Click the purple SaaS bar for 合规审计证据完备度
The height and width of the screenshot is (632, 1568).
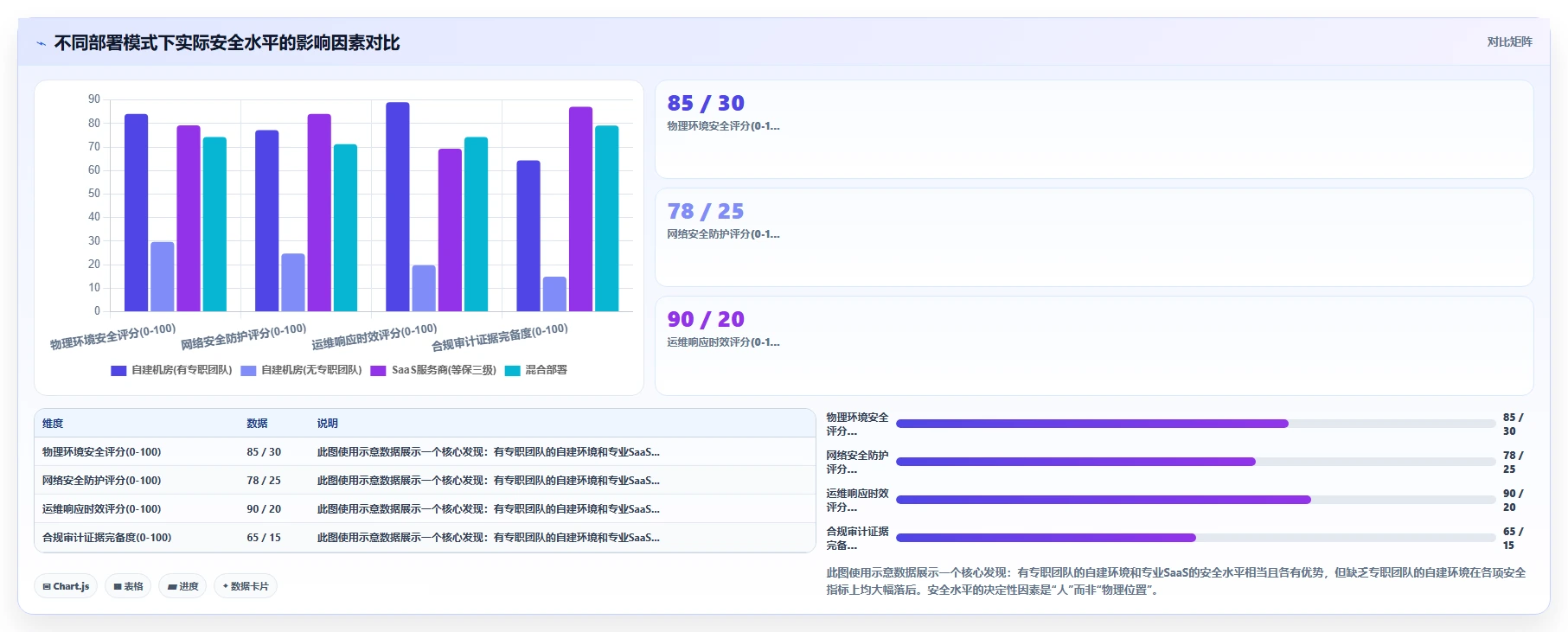[580, 209]
